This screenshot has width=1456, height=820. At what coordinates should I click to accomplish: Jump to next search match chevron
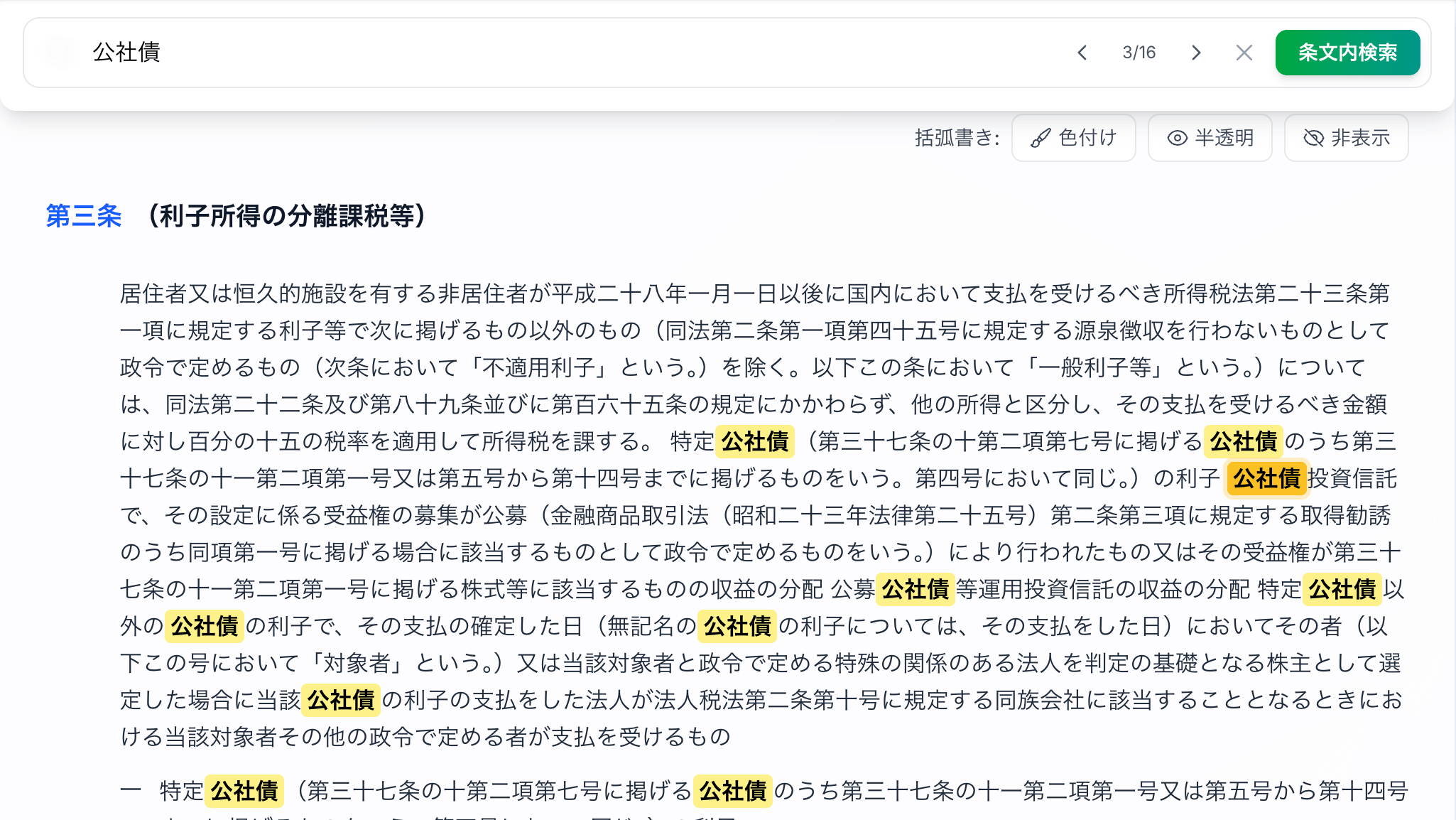coord(1196,53)
